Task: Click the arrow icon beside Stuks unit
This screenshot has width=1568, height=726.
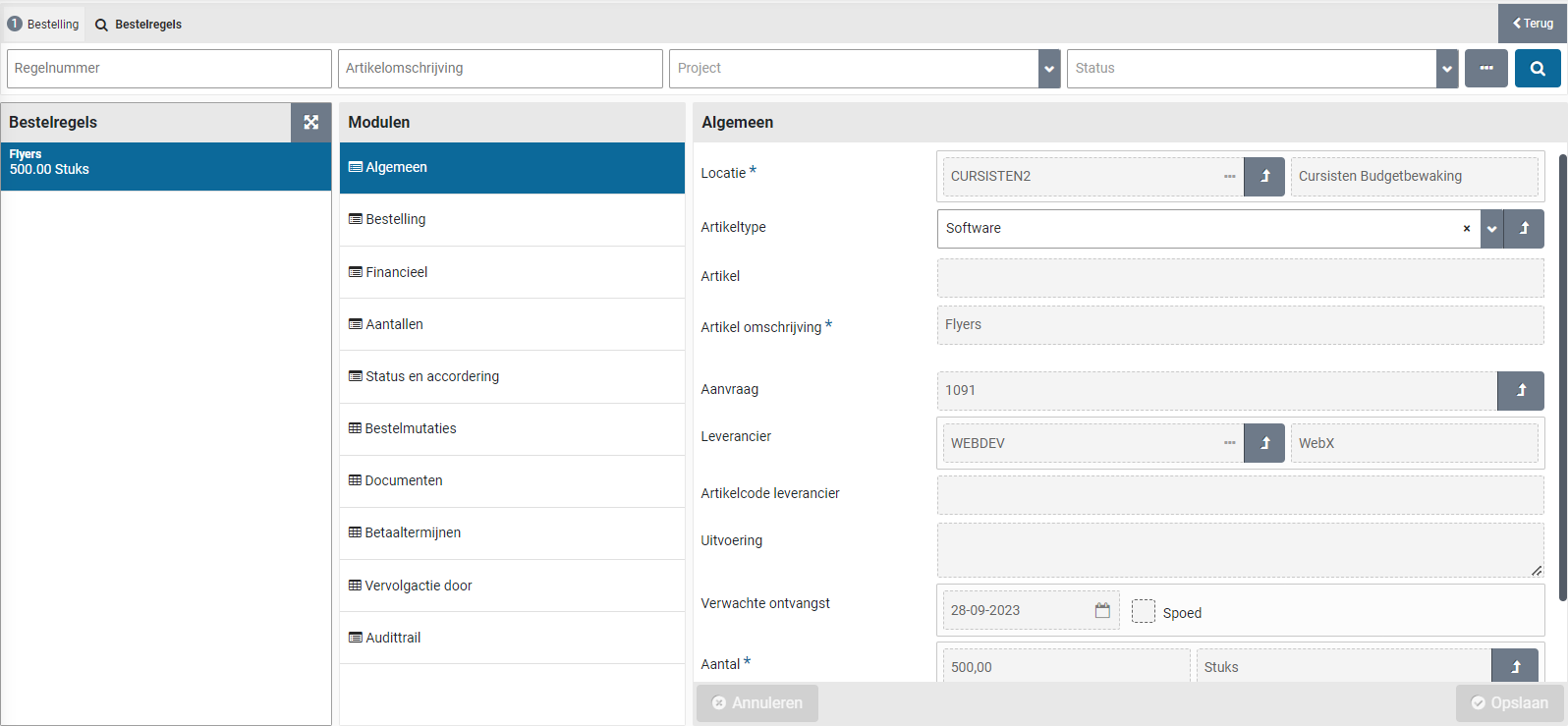Action: pos(1514,667)
